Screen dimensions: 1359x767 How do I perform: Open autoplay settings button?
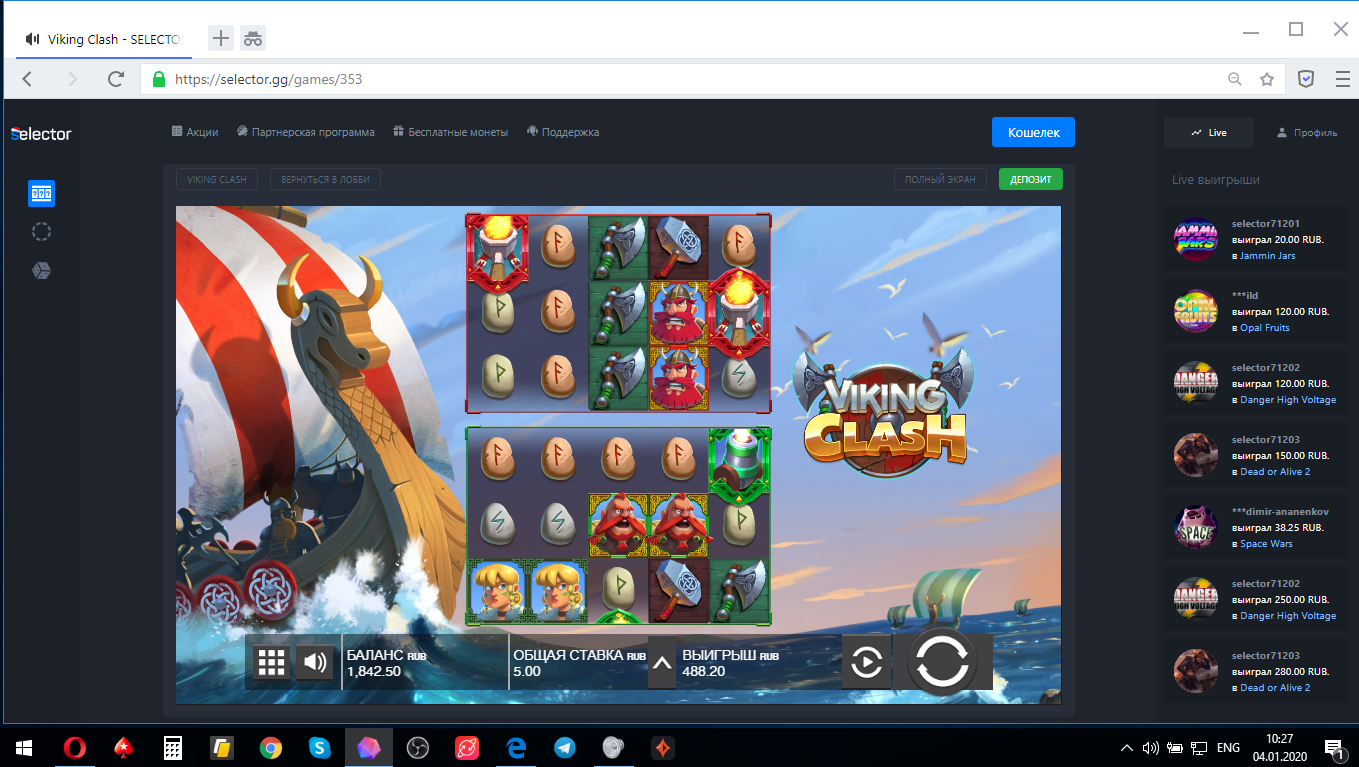point(866,662)
